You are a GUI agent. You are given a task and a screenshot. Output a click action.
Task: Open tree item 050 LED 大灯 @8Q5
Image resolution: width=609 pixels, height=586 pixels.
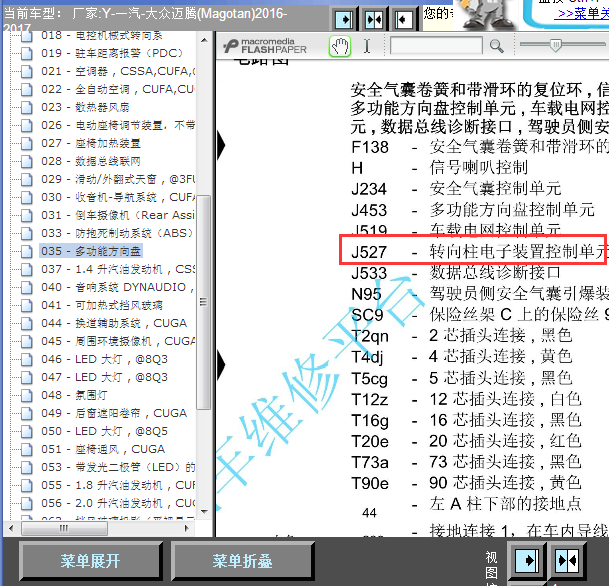click(104, 431)
